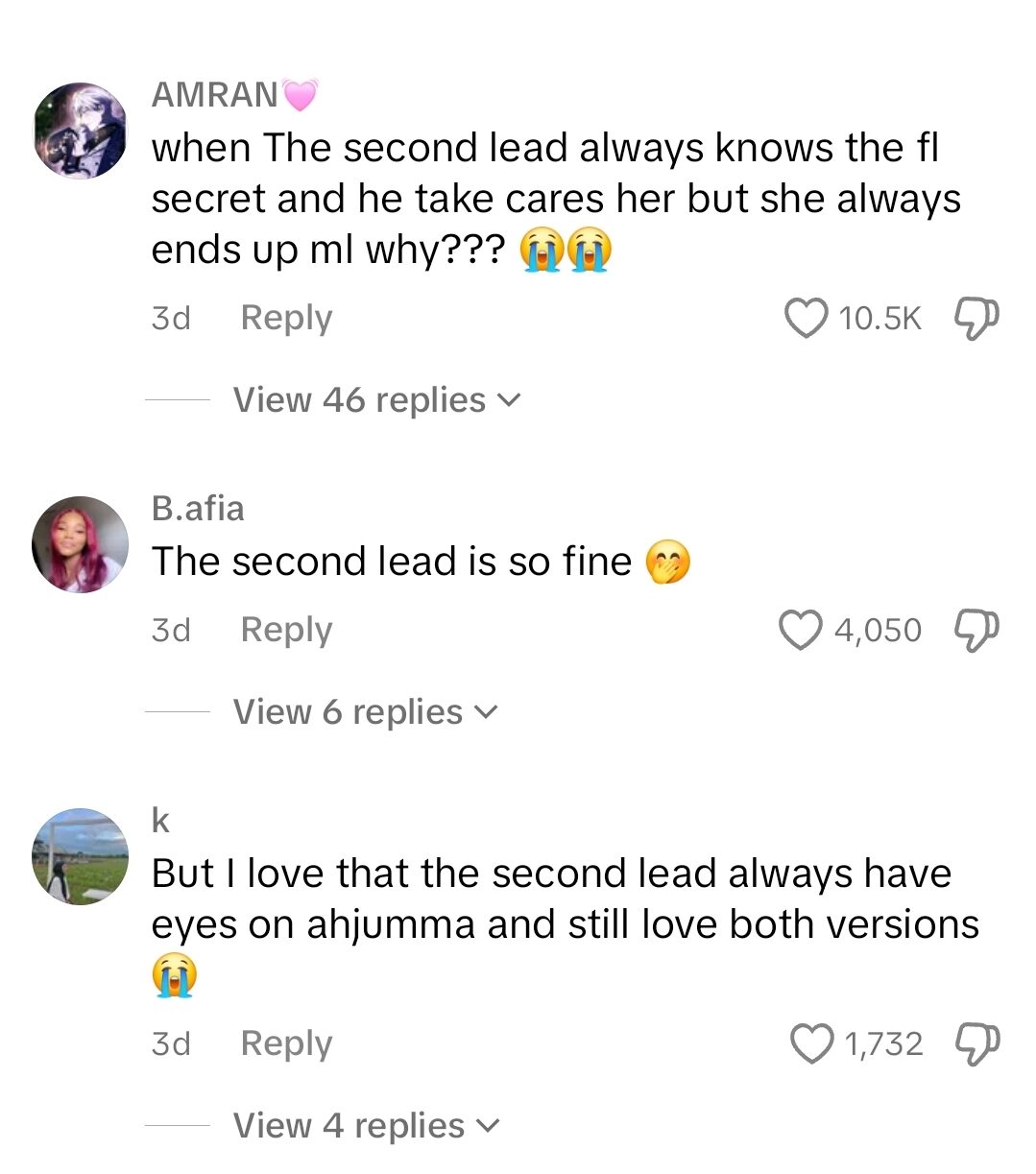Screen dimensions: 1036x1174
Task: Open k's profile picture thumbnail
Action: [80, 856]
